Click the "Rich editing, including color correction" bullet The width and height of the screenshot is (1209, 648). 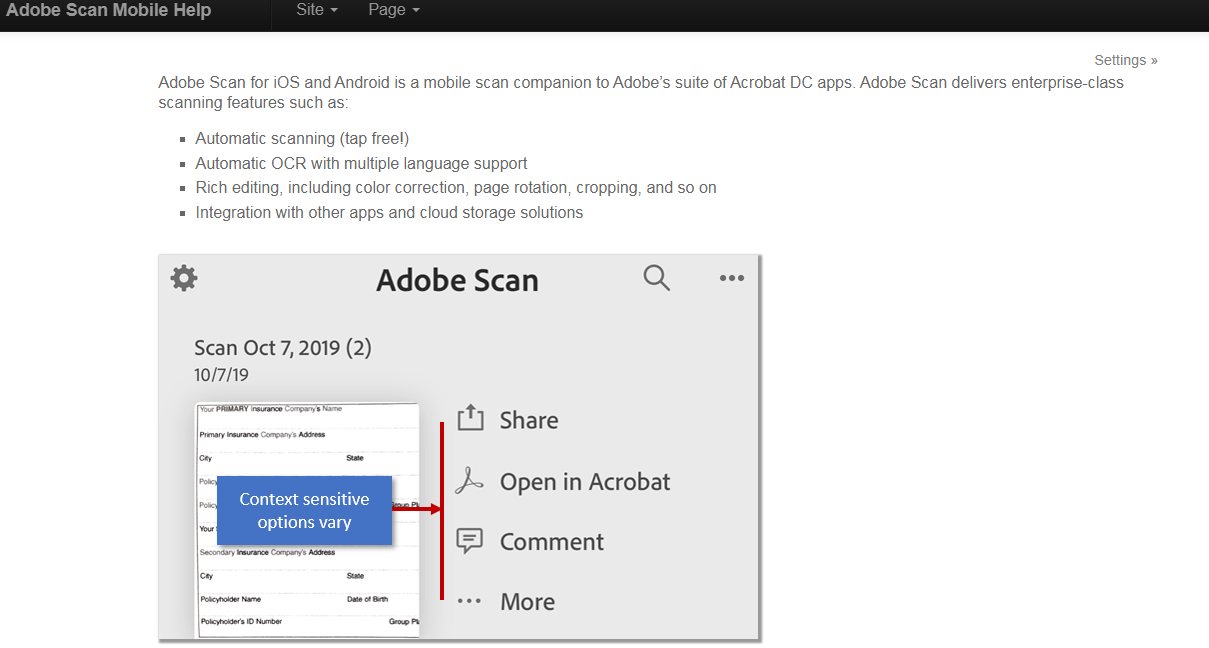click(456, 187)
